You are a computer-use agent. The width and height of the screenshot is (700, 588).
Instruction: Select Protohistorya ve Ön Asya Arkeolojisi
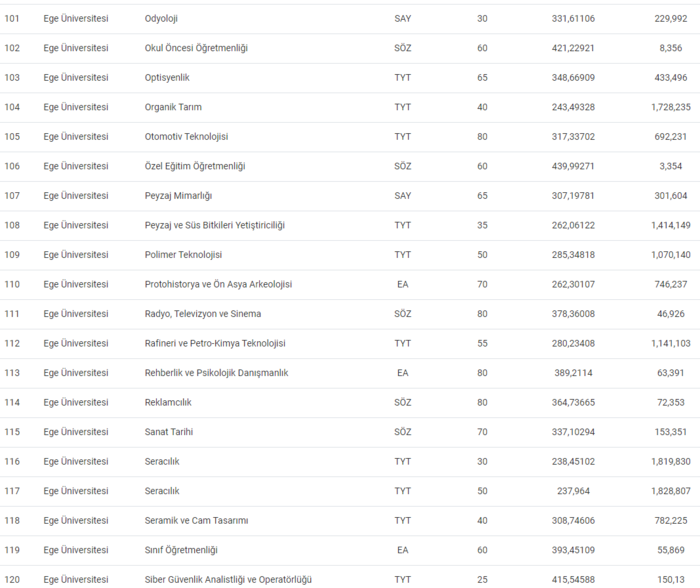coord(218,284)
